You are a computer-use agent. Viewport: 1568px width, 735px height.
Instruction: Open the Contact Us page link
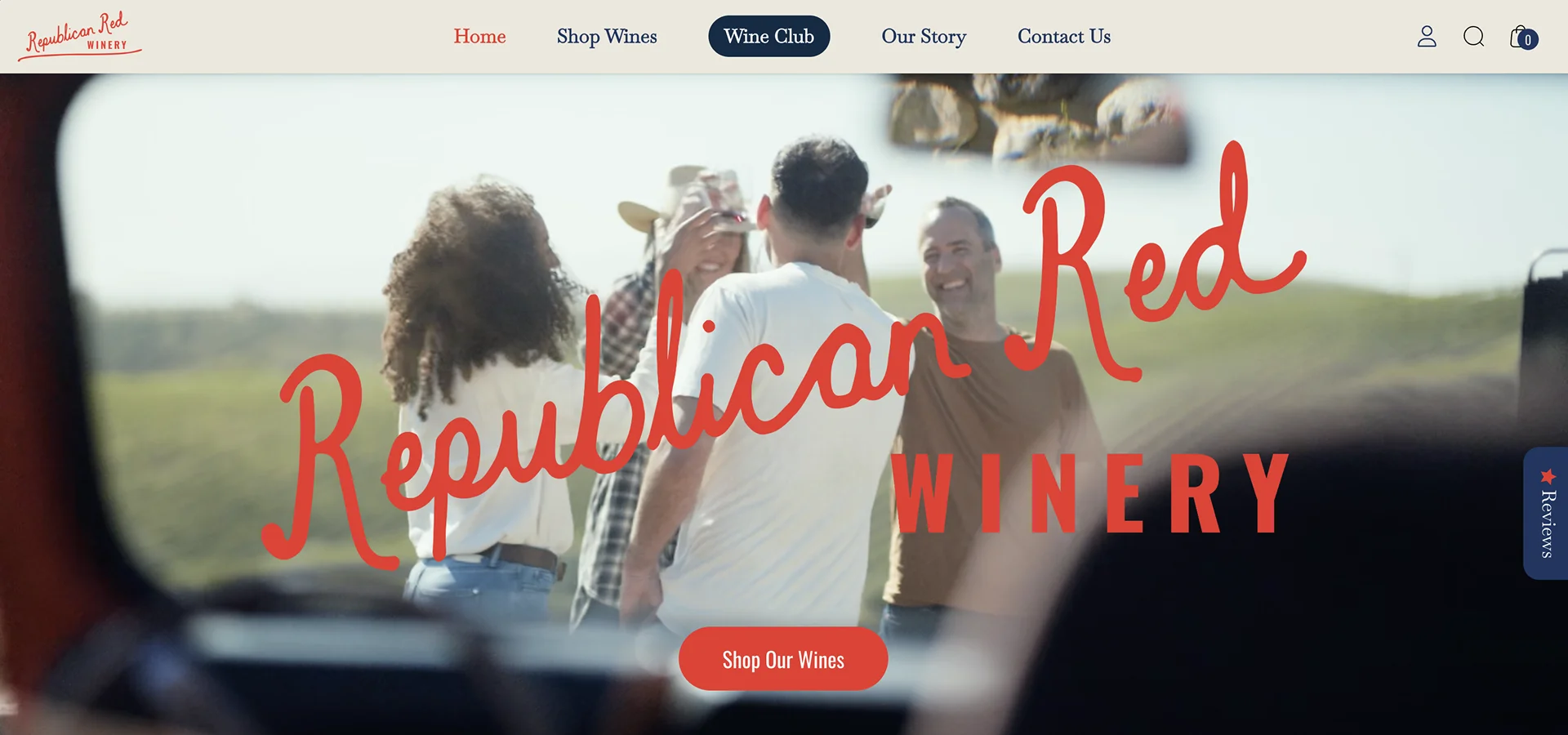(x=1064, y=37)
